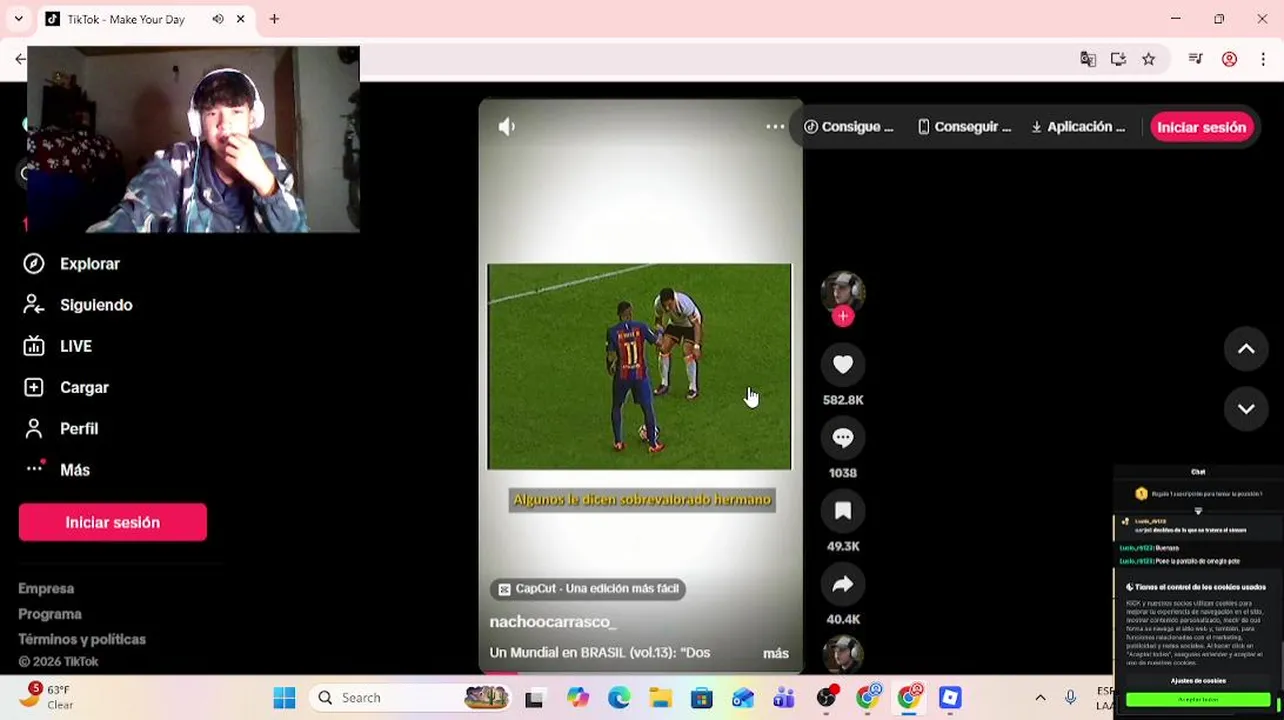Expand Términos y políticas footer section
The width and height of the screenshot is (1284, 720).
[x=82, y=639]
